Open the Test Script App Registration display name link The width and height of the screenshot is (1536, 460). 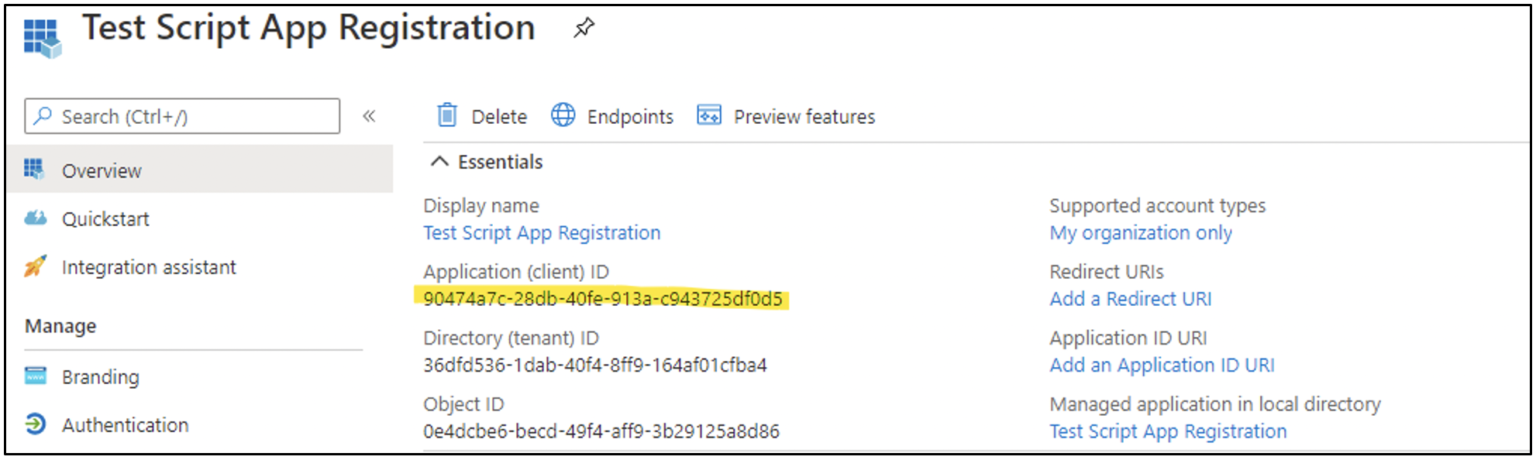pyautogui.click(x=542, y=233)
